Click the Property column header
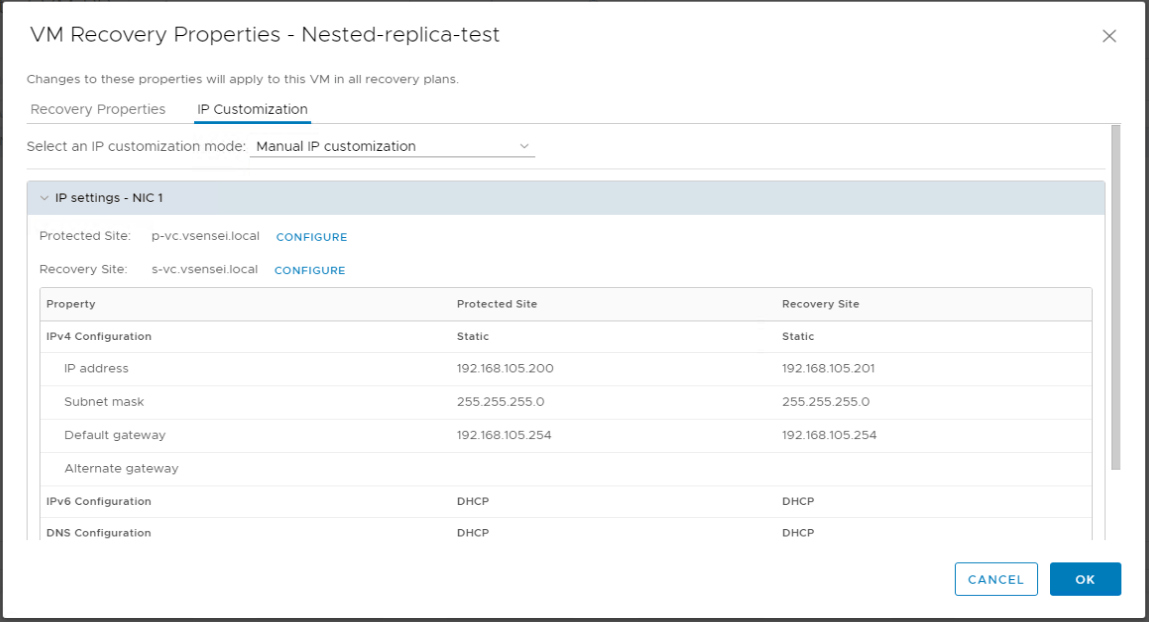 (71, 304)
